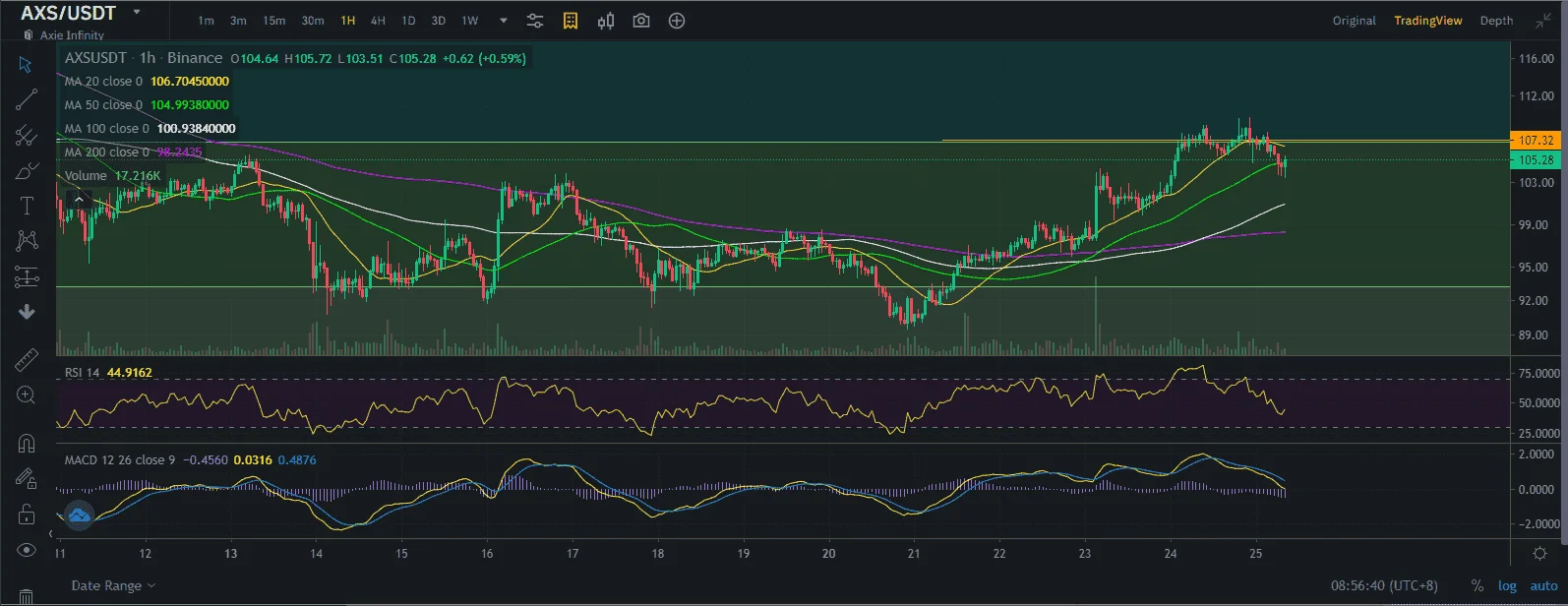Toggle log scale mode
1568x606 pixels.
click(1507, 585)
